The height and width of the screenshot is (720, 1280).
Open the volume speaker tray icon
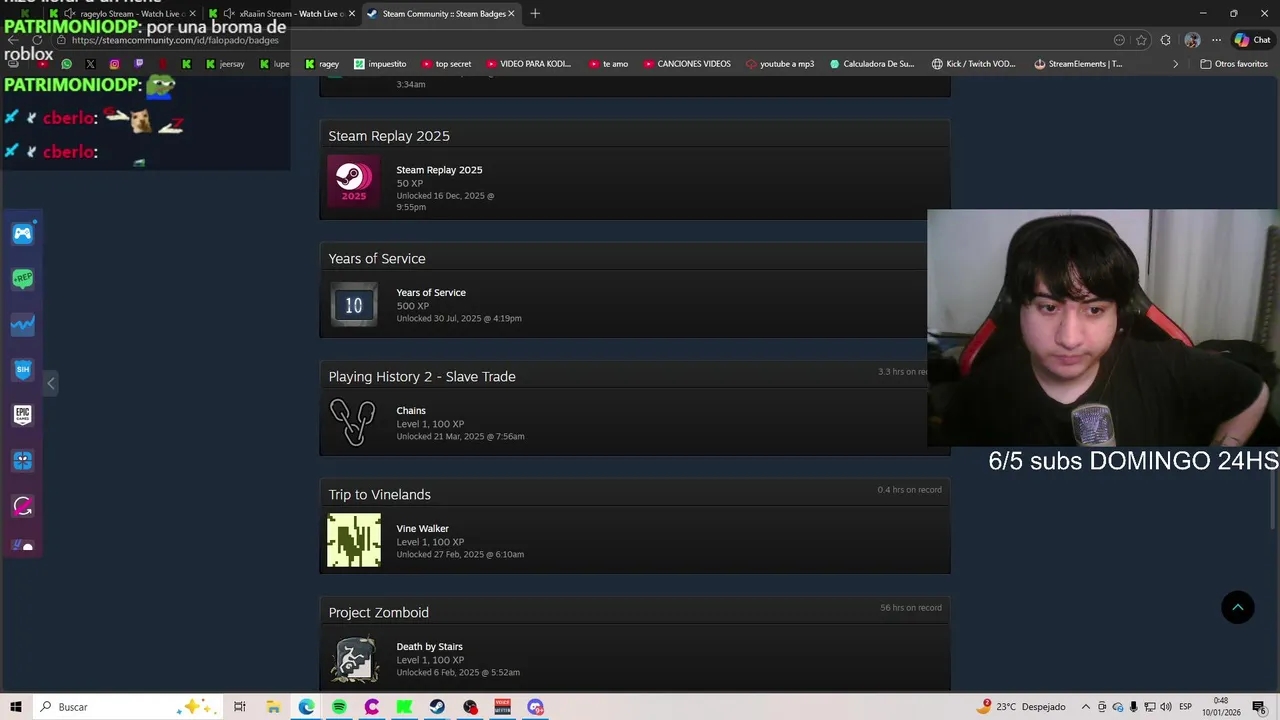(x=1165, y=707)
